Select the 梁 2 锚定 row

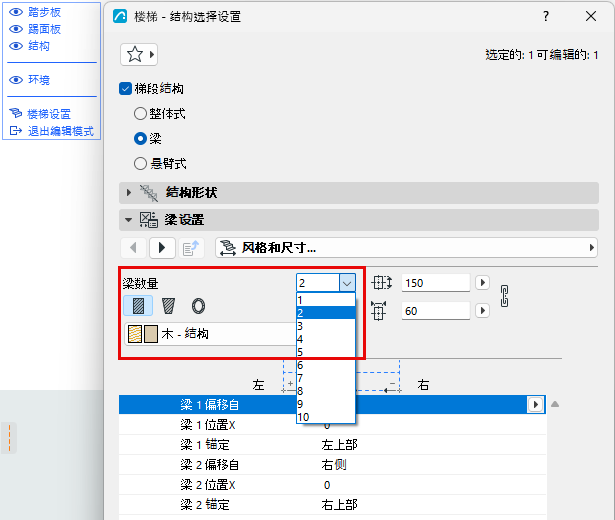(332, 505)
